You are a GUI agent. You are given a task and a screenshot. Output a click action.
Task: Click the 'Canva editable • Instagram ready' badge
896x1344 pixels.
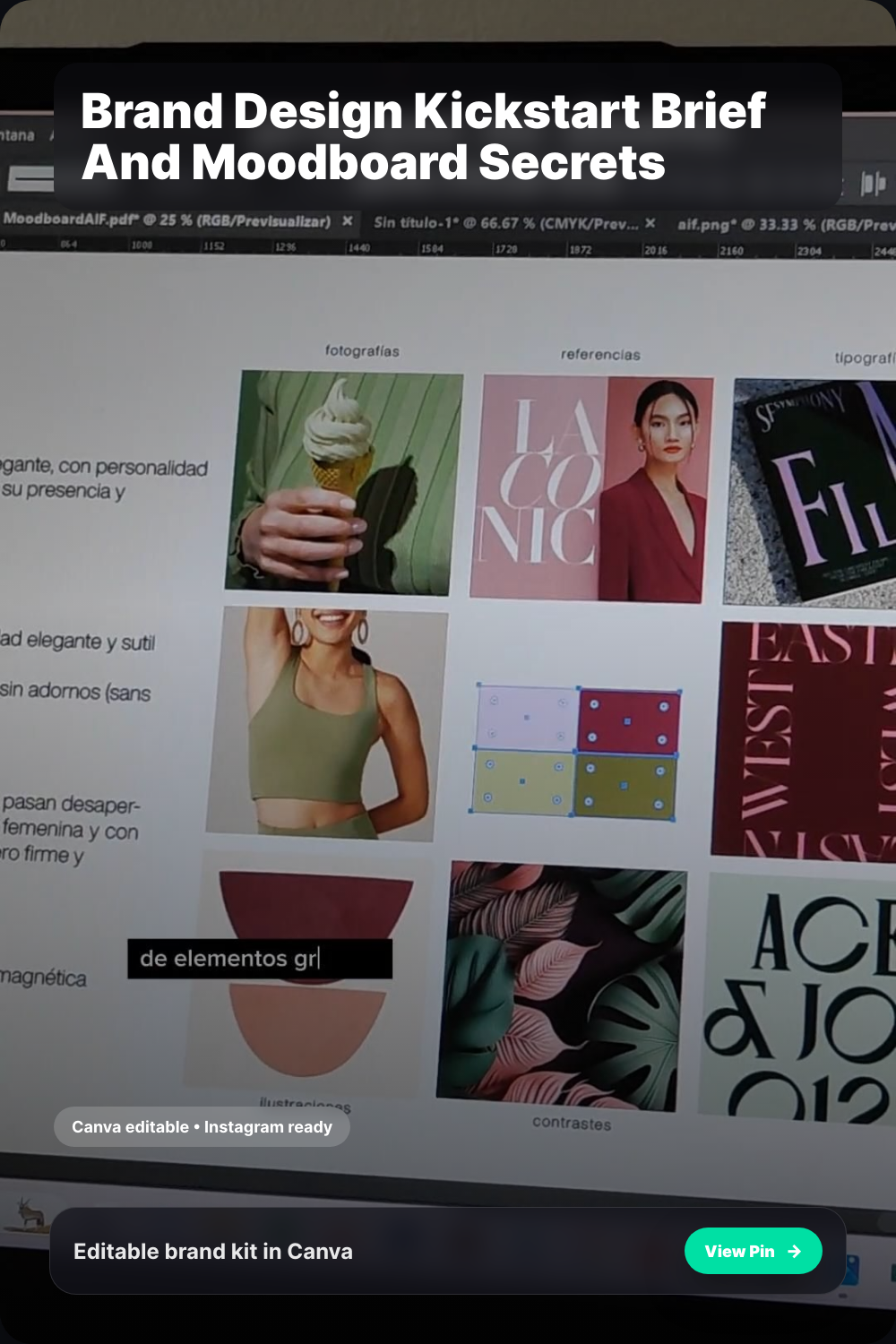click(x=202, y=1127)
